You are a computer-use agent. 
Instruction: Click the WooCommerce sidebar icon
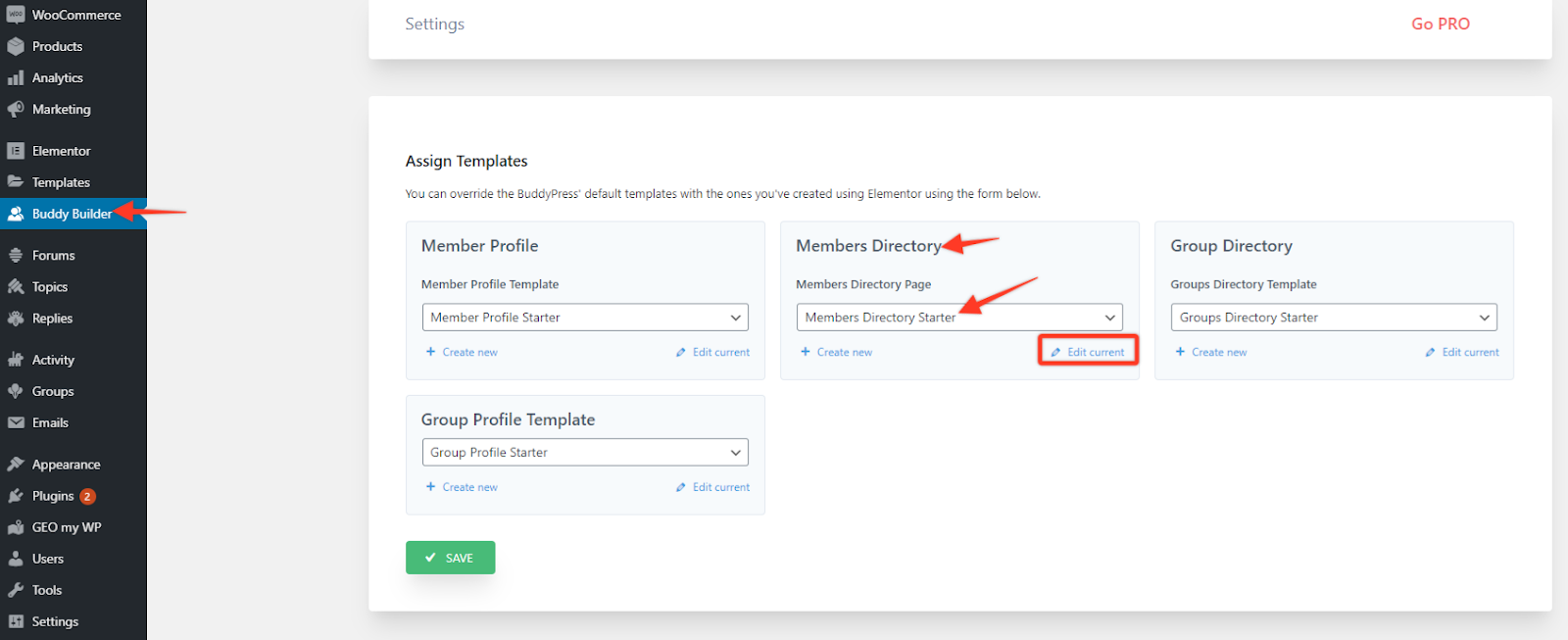pos(16,15)
